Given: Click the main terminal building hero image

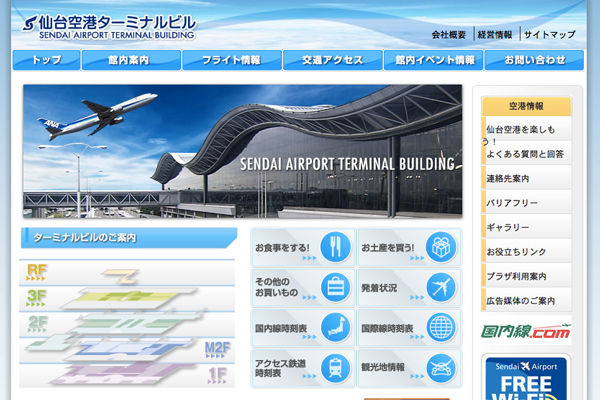Looking at the screenshot, I should click(243, 151).
